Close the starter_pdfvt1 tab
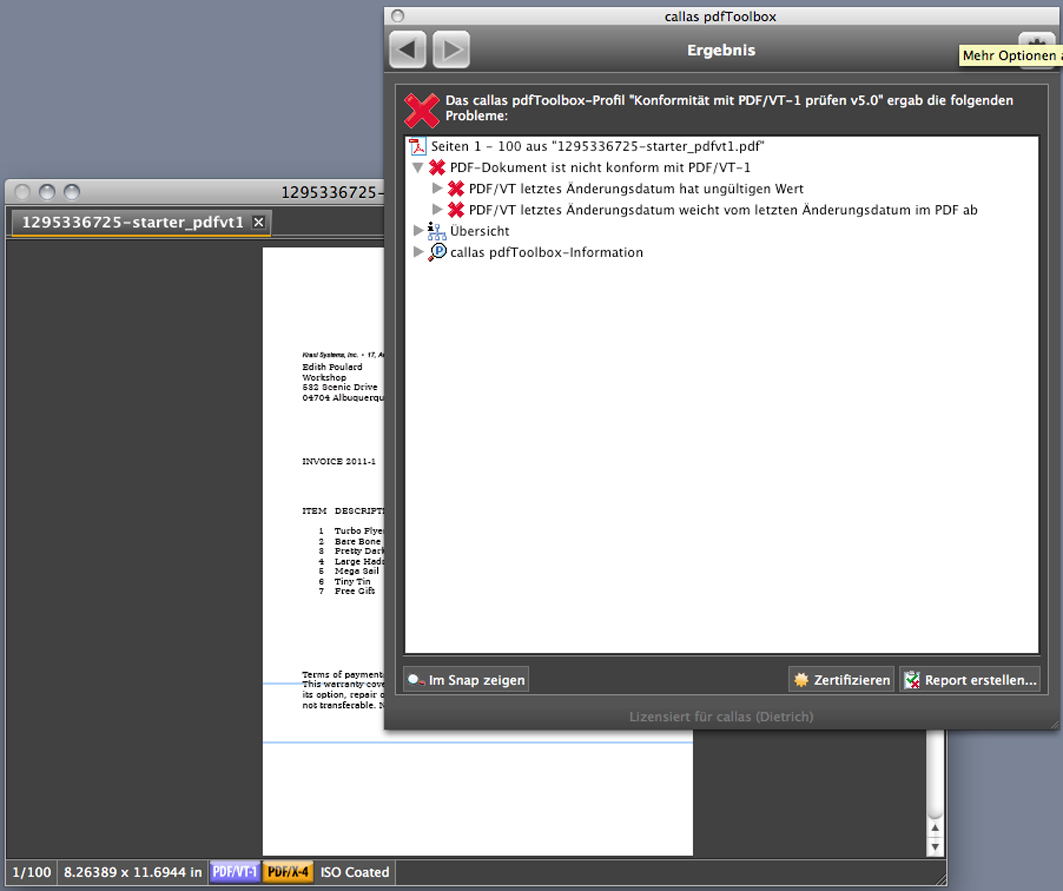1063x891 pixels. (258, 222)
